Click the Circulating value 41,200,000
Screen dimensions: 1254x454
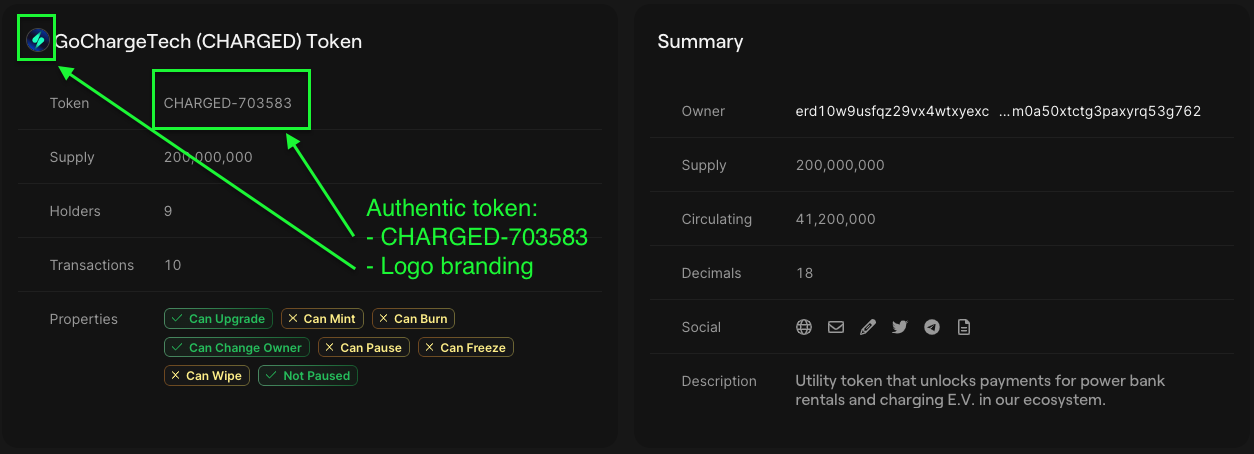[836, 219]
